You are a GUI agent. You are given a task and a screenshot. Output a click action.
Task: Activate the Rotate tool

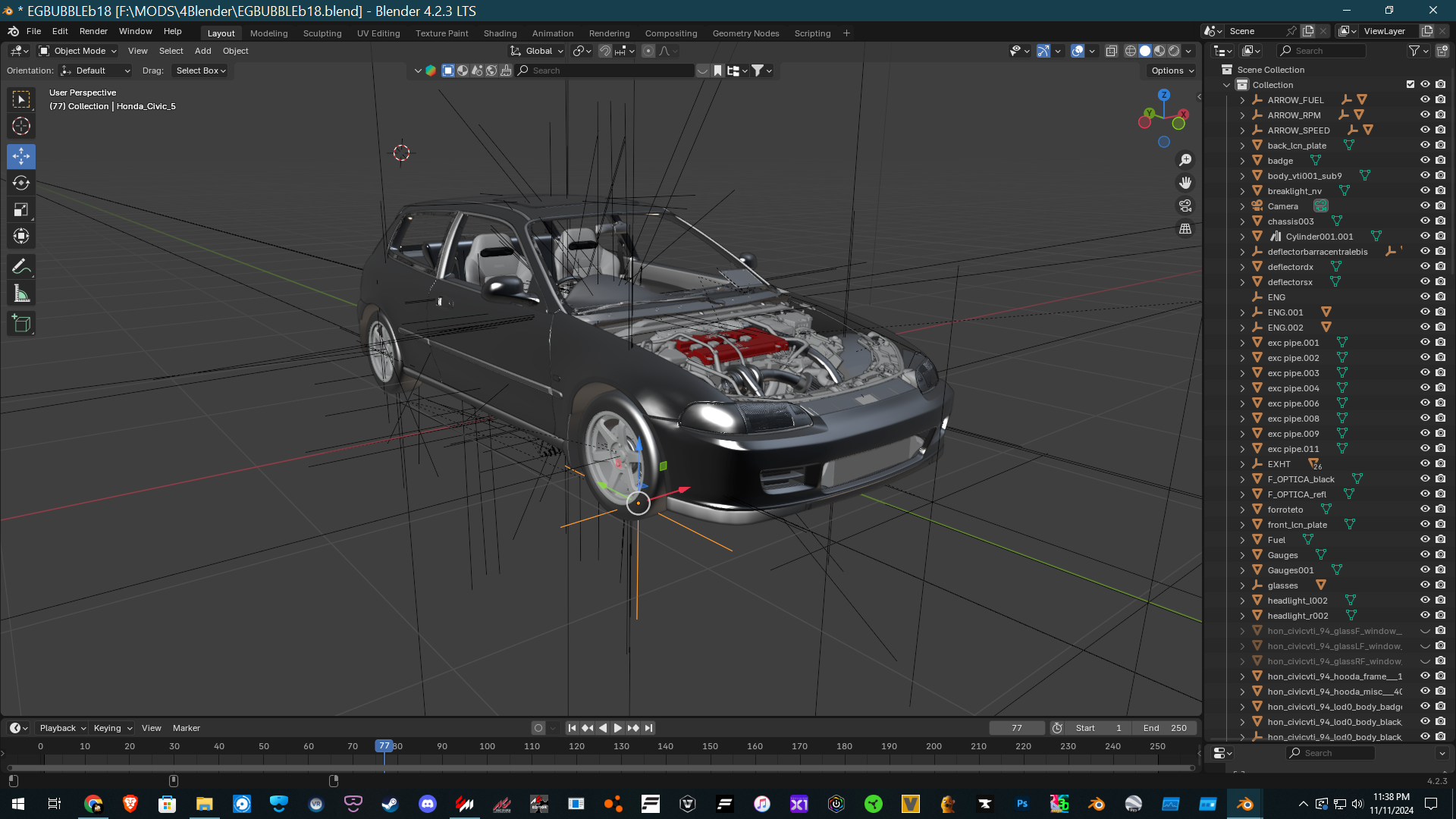[21, 183]
